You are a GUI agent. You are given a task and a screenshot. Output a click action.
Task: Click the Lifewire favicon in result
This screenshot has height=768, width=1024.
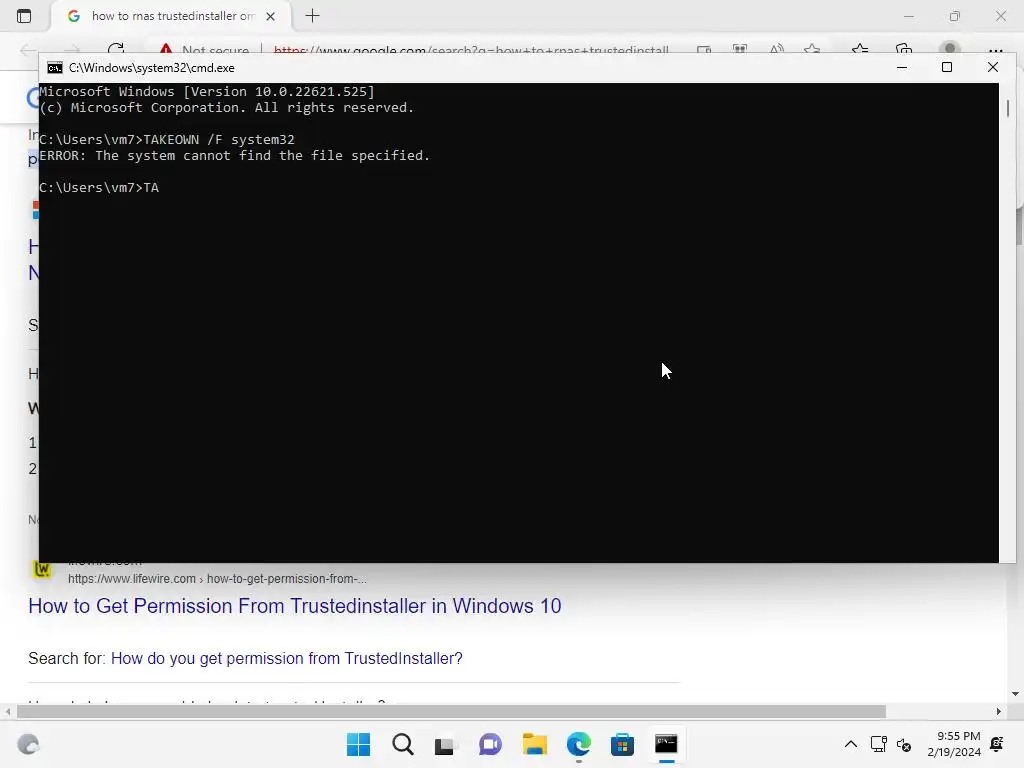pos(42,569)
